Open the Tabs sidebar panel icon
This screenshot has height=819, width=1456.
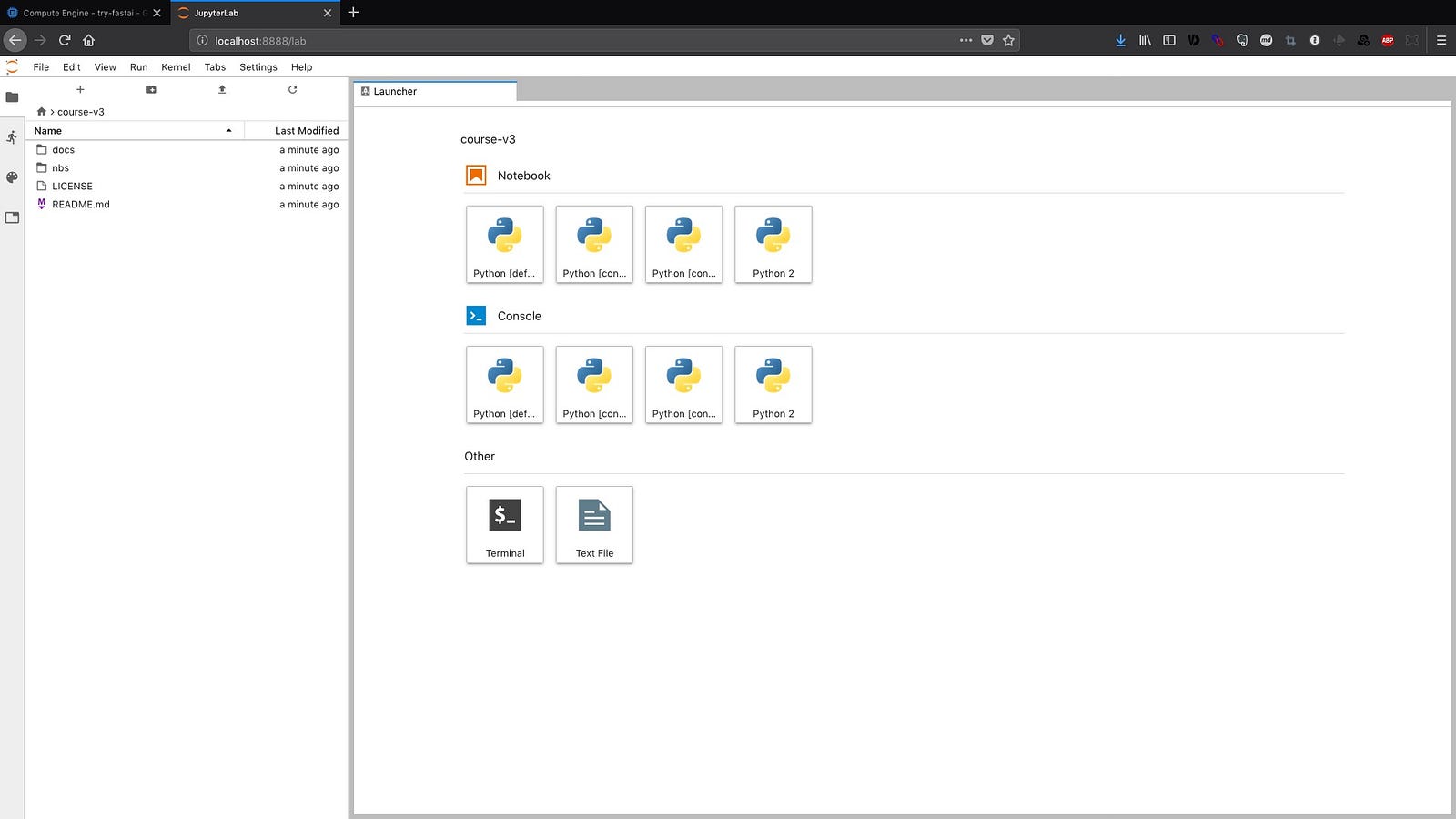(12, 217)
